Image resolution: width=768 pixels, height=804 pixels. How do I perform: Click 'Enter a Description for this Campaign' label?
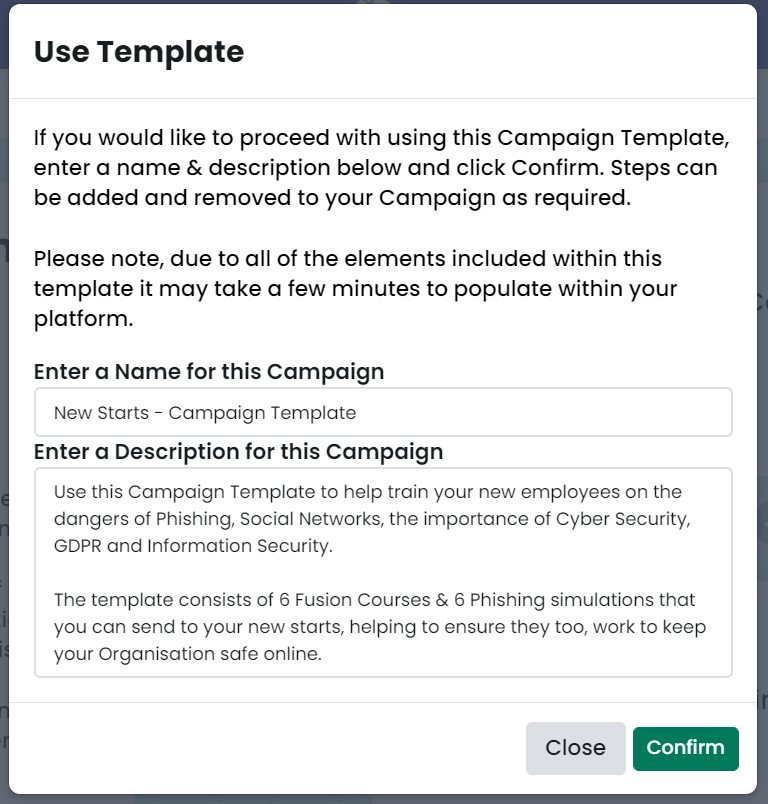coord(238,452)
